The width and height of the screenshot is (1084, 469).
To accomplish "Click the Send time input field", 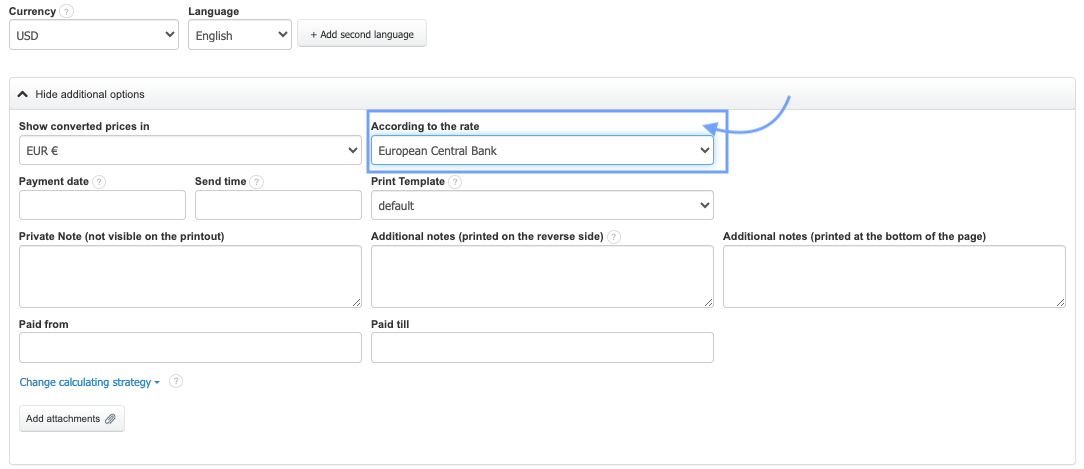I will (278, 205).
